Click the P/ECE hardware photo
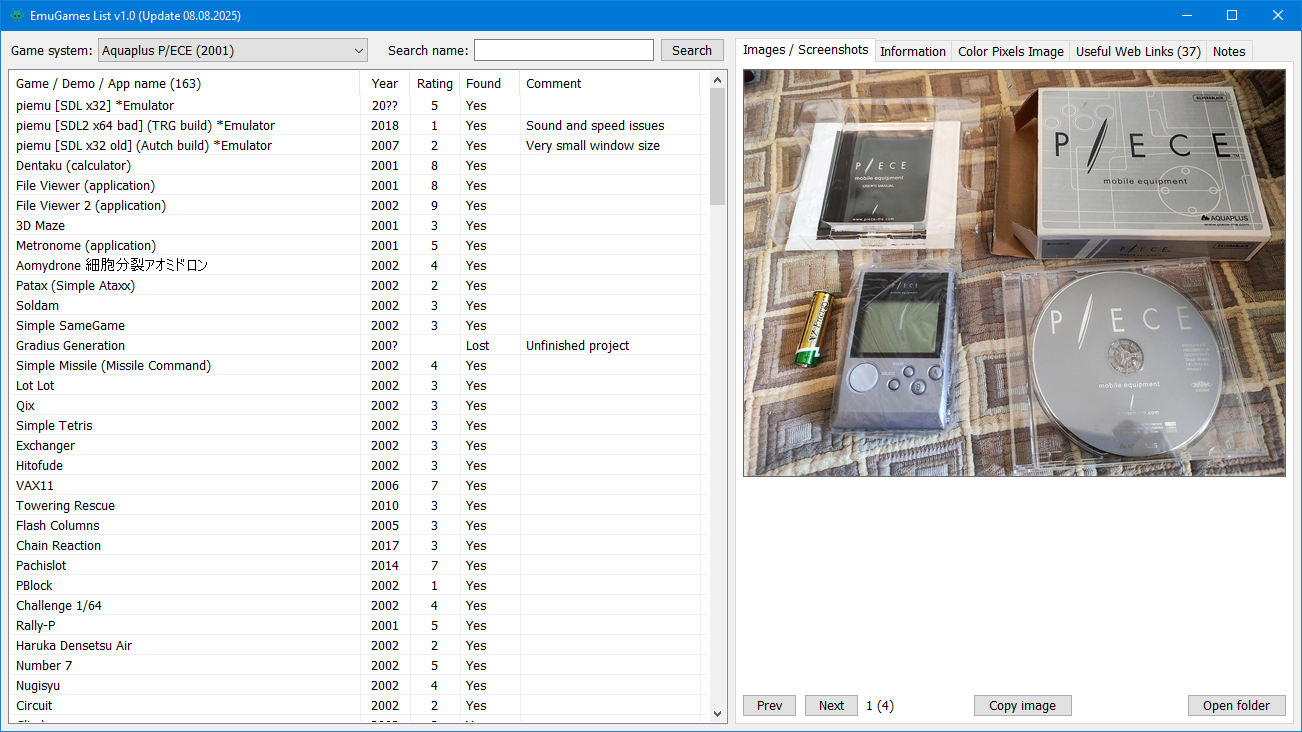 [x=1014, y=272]
